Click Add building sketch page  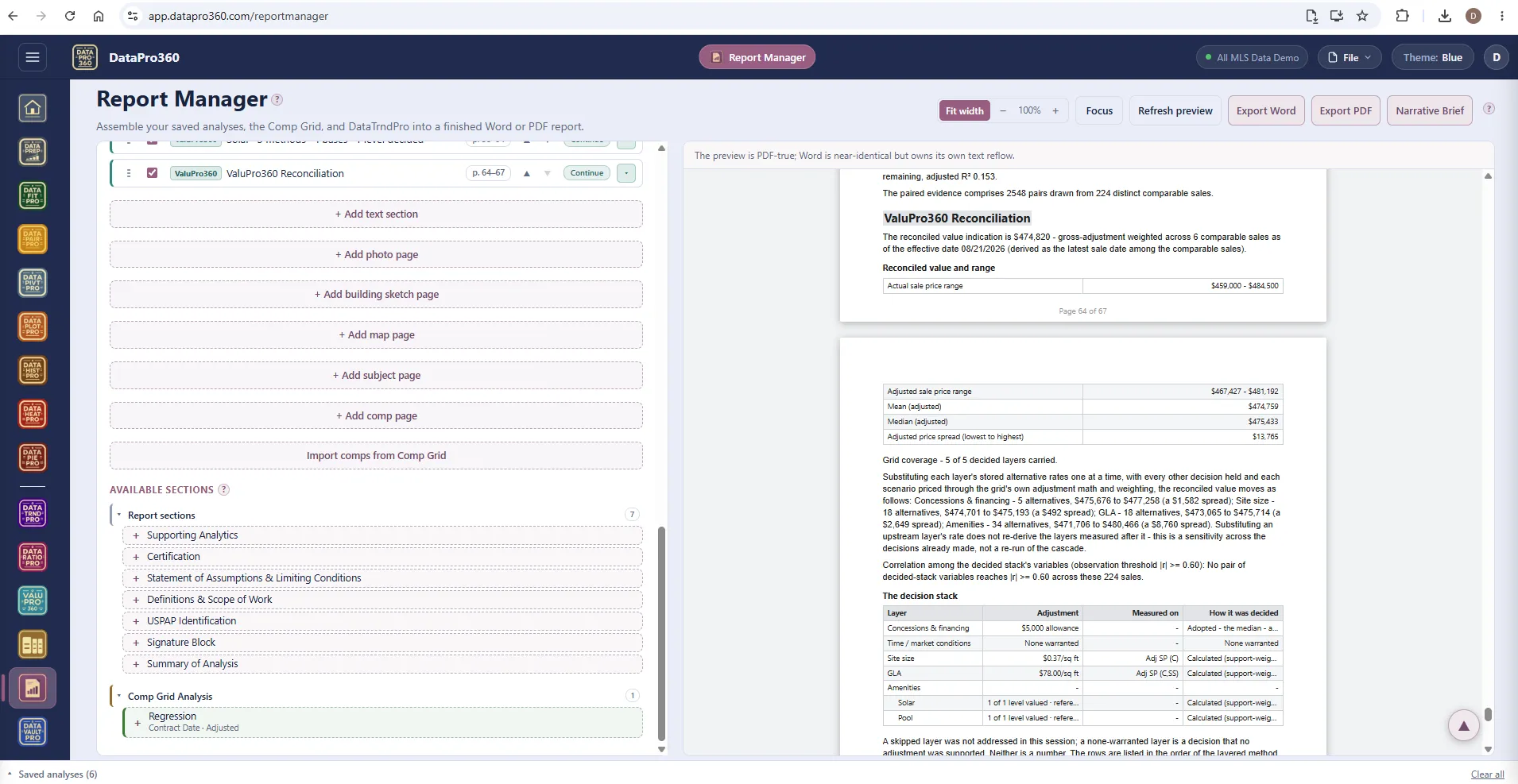pyautogui.click(x=376, y=295)
